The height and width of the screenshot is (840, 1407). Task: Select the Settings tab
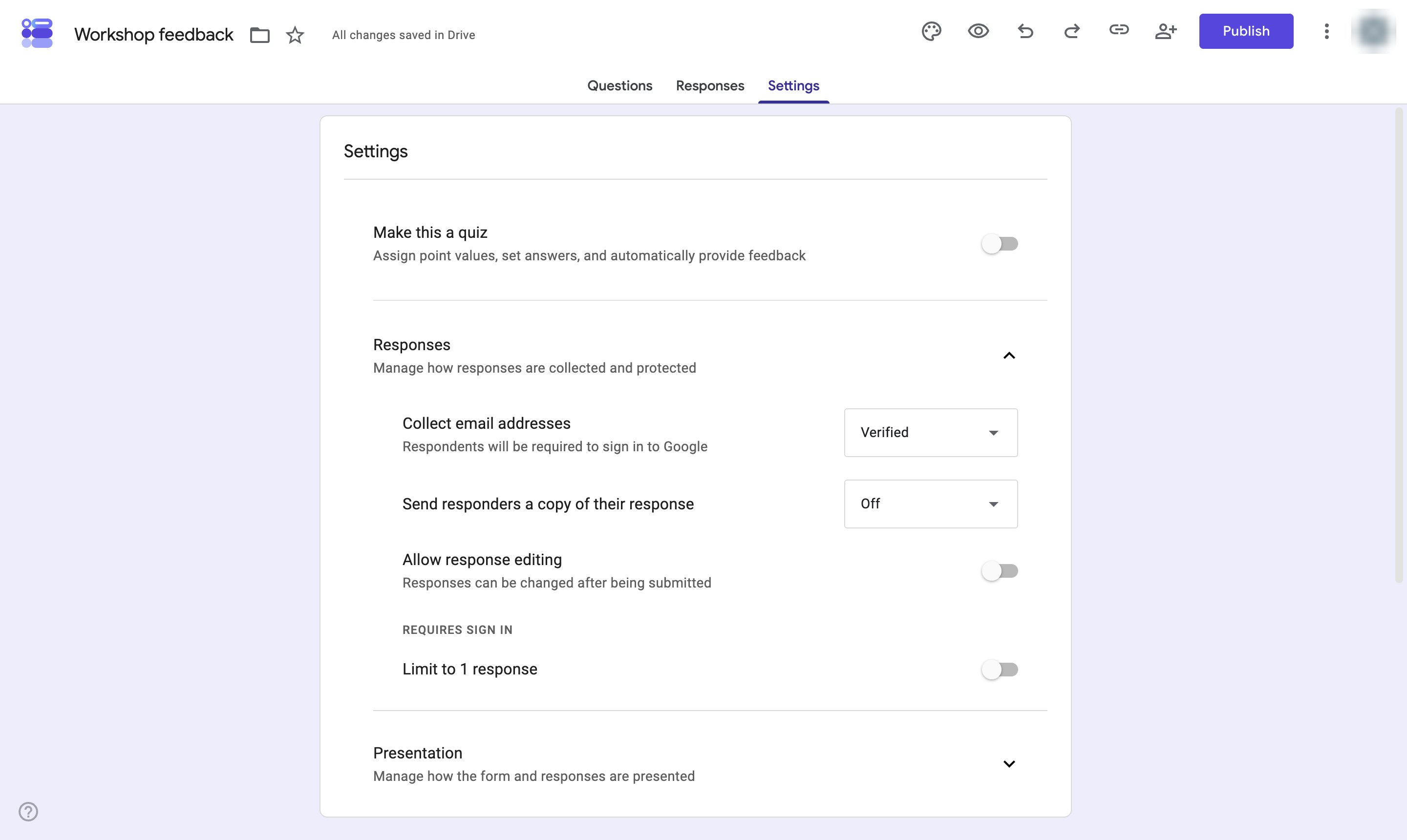click(793, 85)
